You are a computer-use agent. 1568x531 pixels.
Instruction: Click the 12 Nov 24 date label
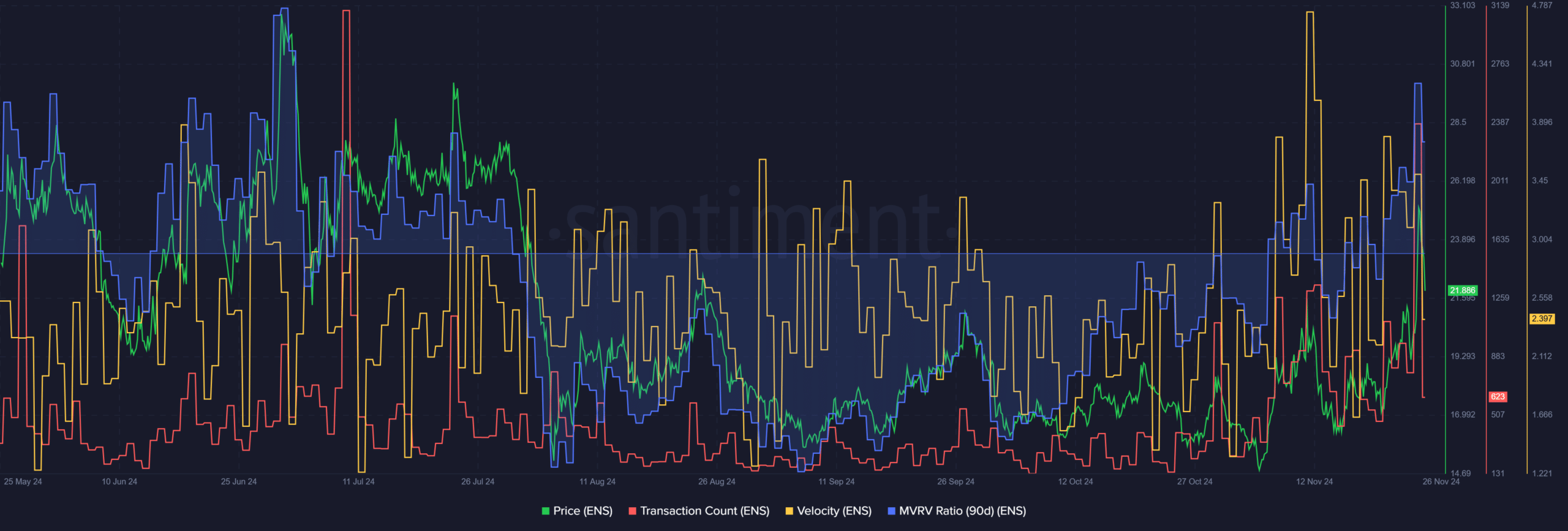tap(1314, 481)
